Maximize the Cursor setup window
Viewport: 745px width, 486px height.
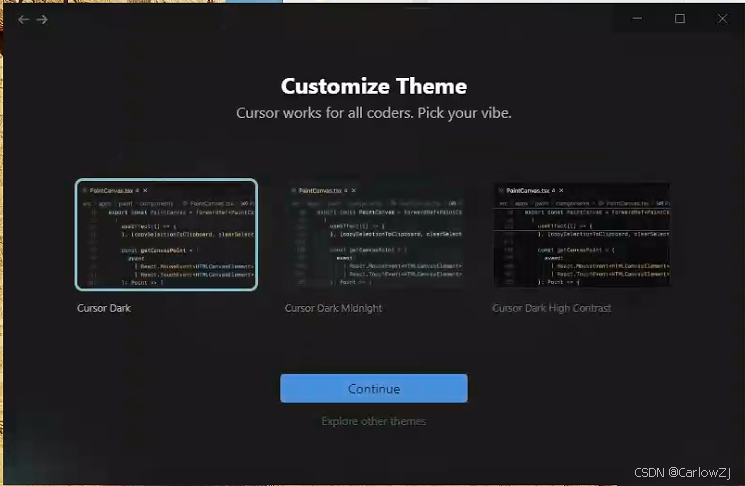coord(680,19)
